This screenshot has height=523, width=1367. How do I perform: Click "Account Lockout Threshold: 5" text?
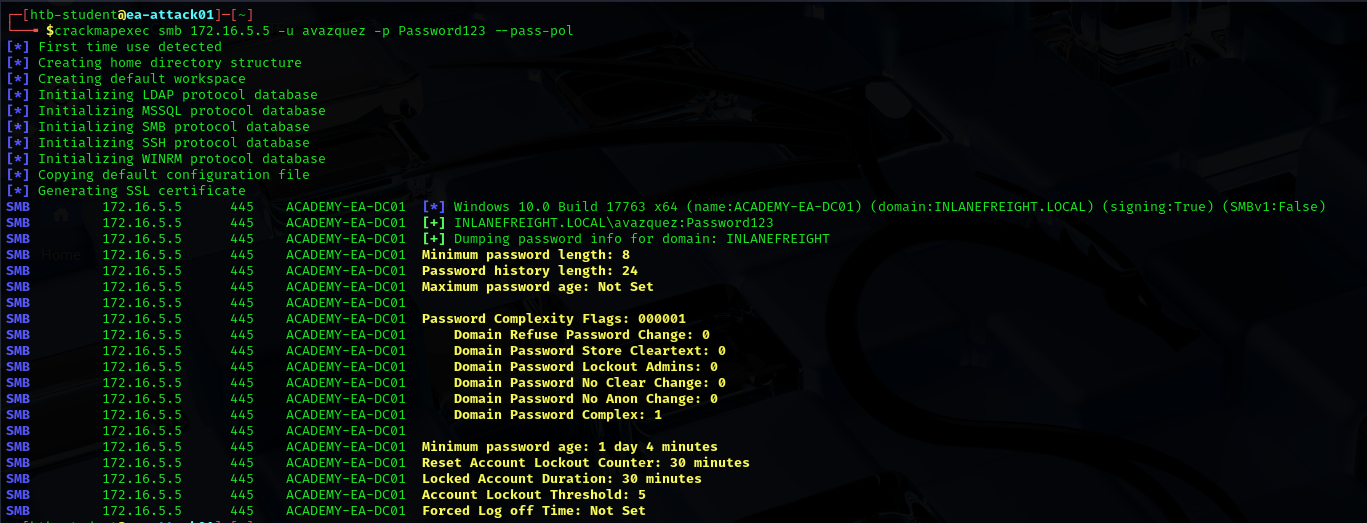[x=534, y=495]
